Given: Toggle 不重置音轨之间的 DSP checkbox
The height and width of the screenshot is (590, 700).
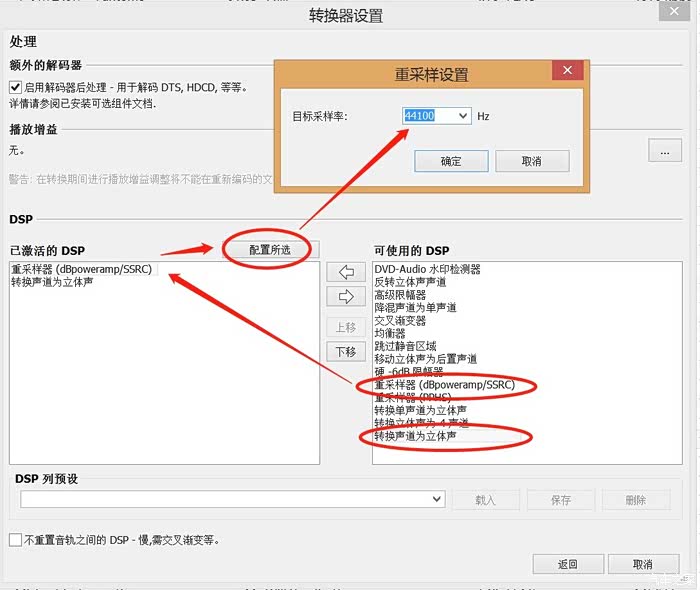Looking at the screenshot, I should tap(16, 540).
